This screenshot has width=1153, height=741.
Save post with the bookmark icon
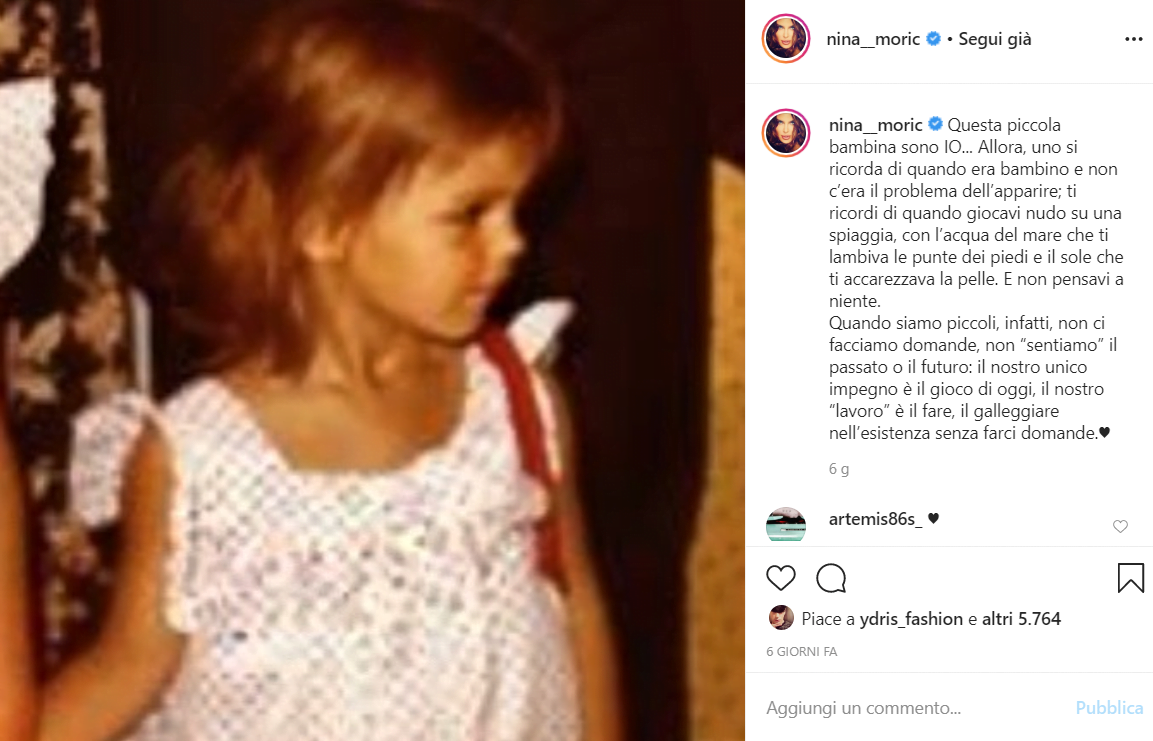(x=1130, y=578)
